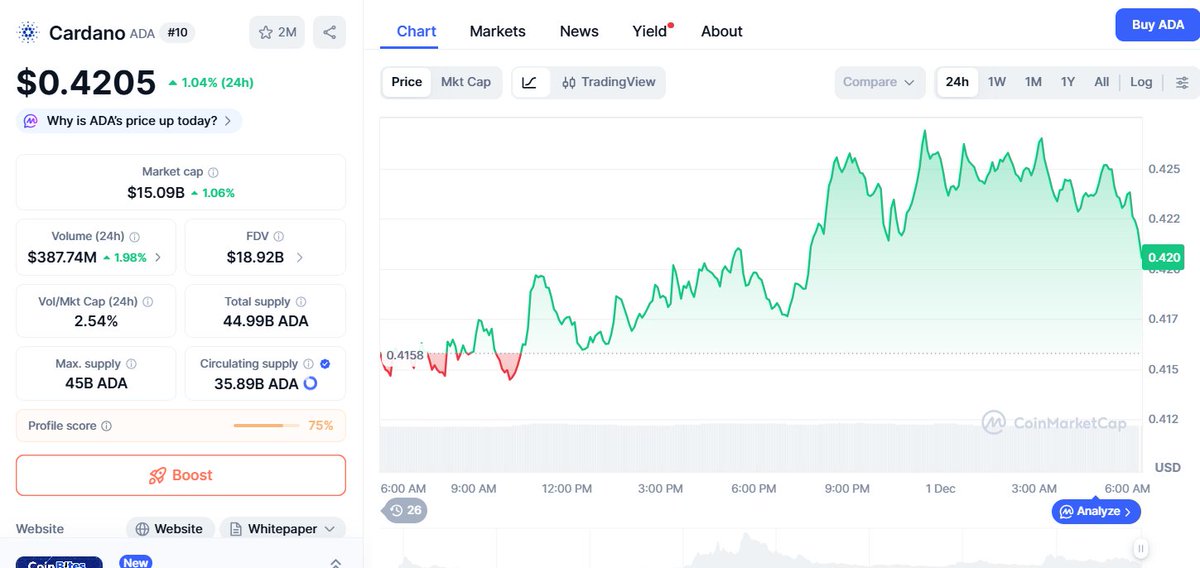Switch to the Yield tab
1200x568 pixels.
pos(650,31)
